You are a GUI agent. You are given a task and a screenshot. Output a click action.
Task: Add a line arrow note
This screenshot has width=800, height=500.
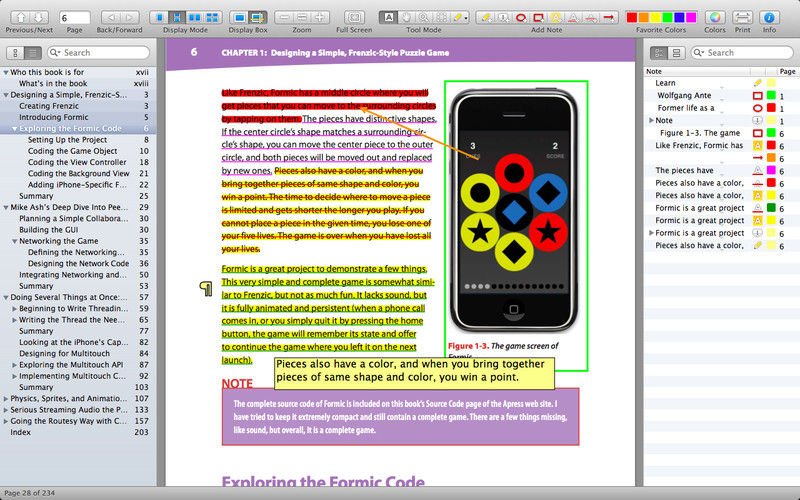click(608, 17)
